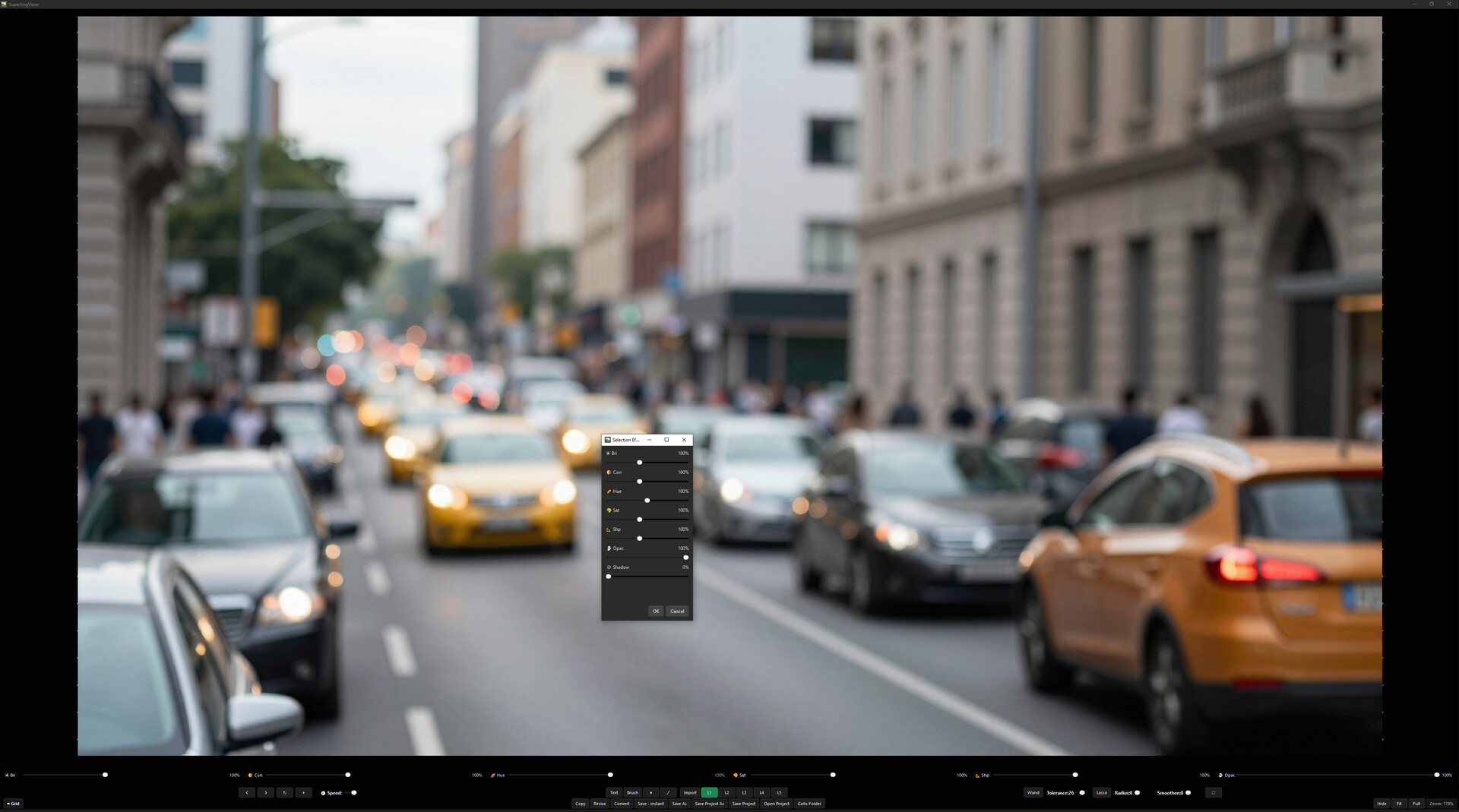
Task: Click the dot shape tool button
Action: [x=650, y=792]
